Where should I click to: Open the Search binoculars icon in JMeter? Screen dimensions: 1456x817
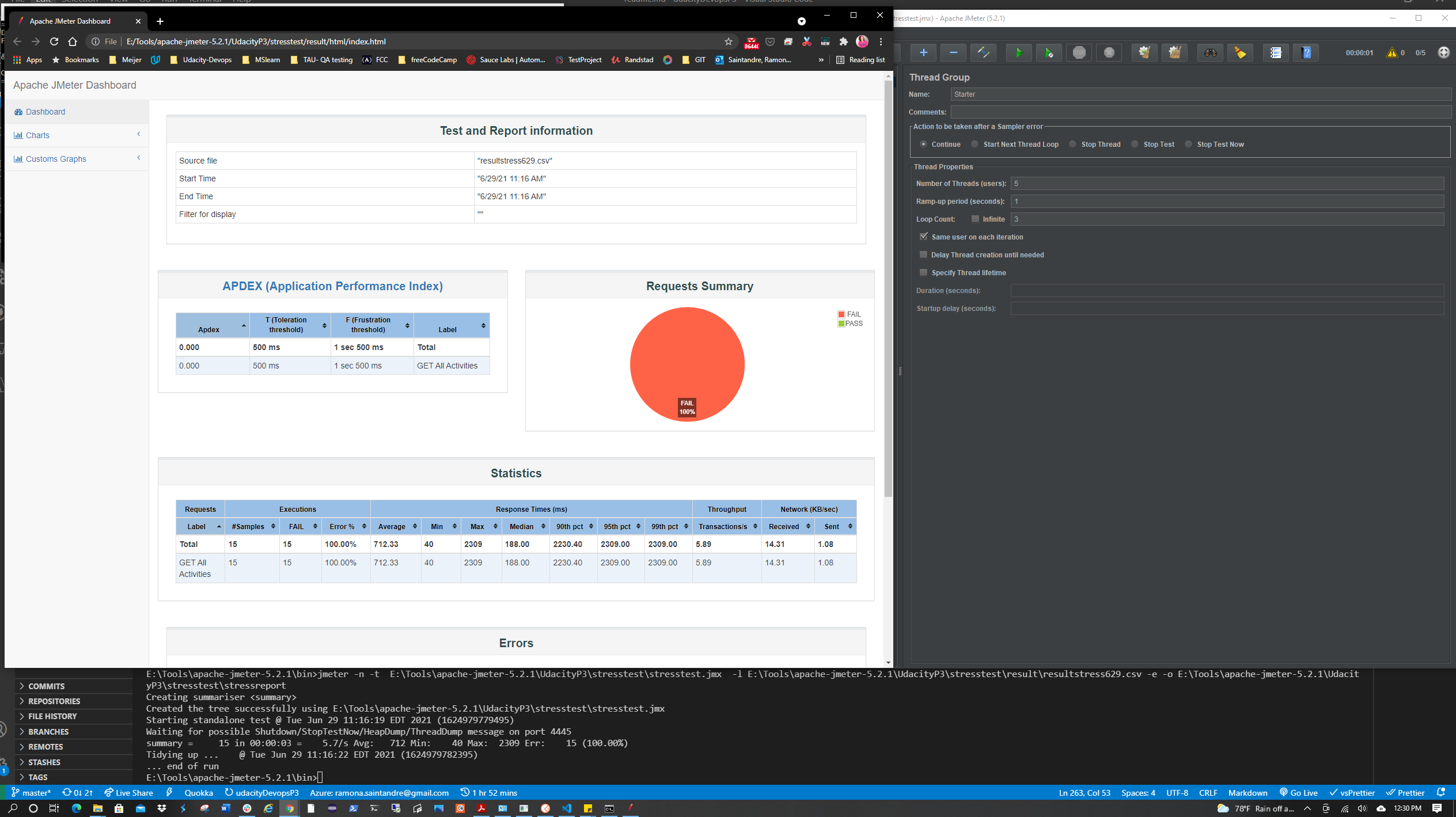click(x=1210, y=52)
